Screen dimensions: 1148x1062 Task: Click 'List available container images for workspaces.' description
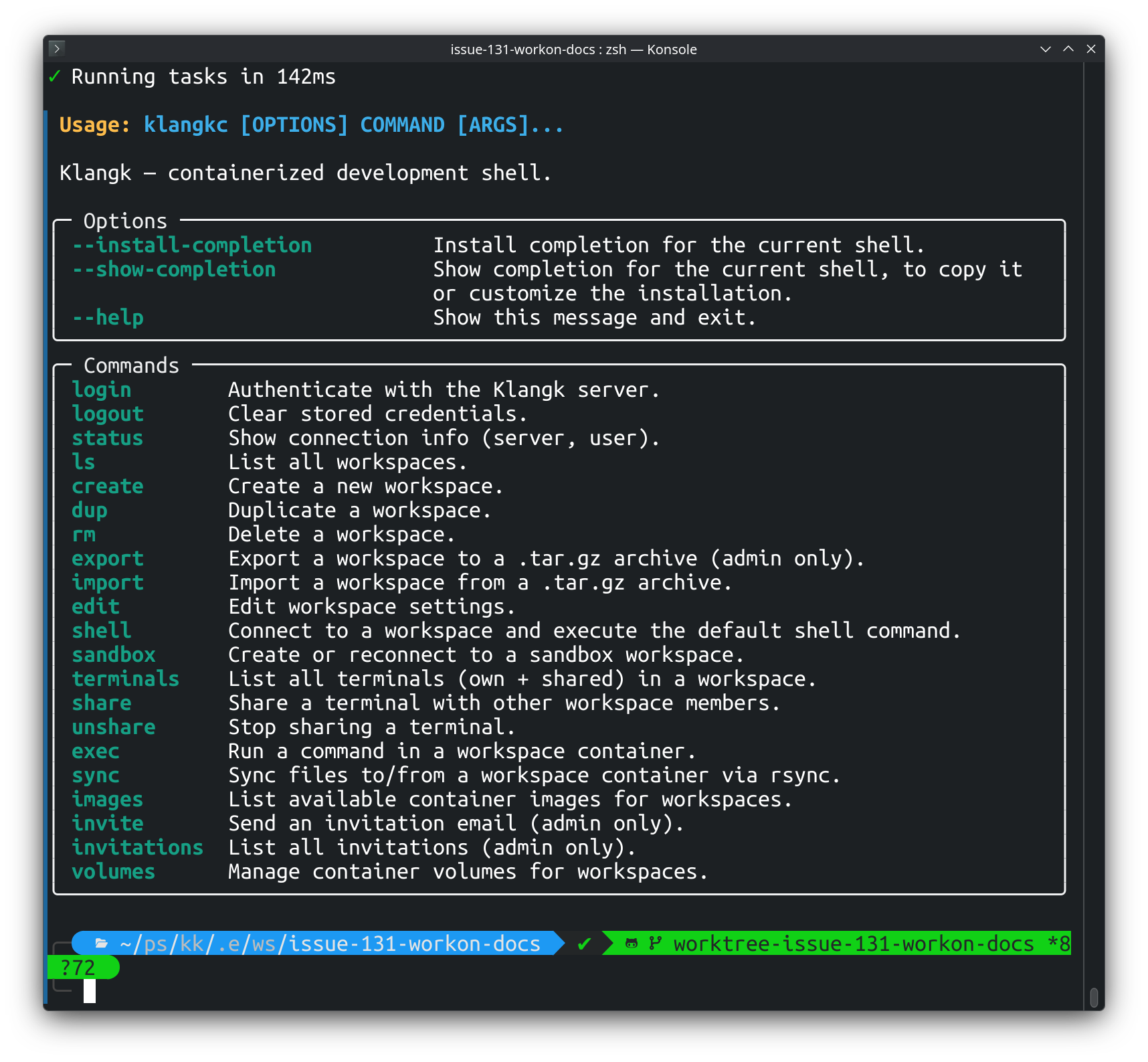510,799
